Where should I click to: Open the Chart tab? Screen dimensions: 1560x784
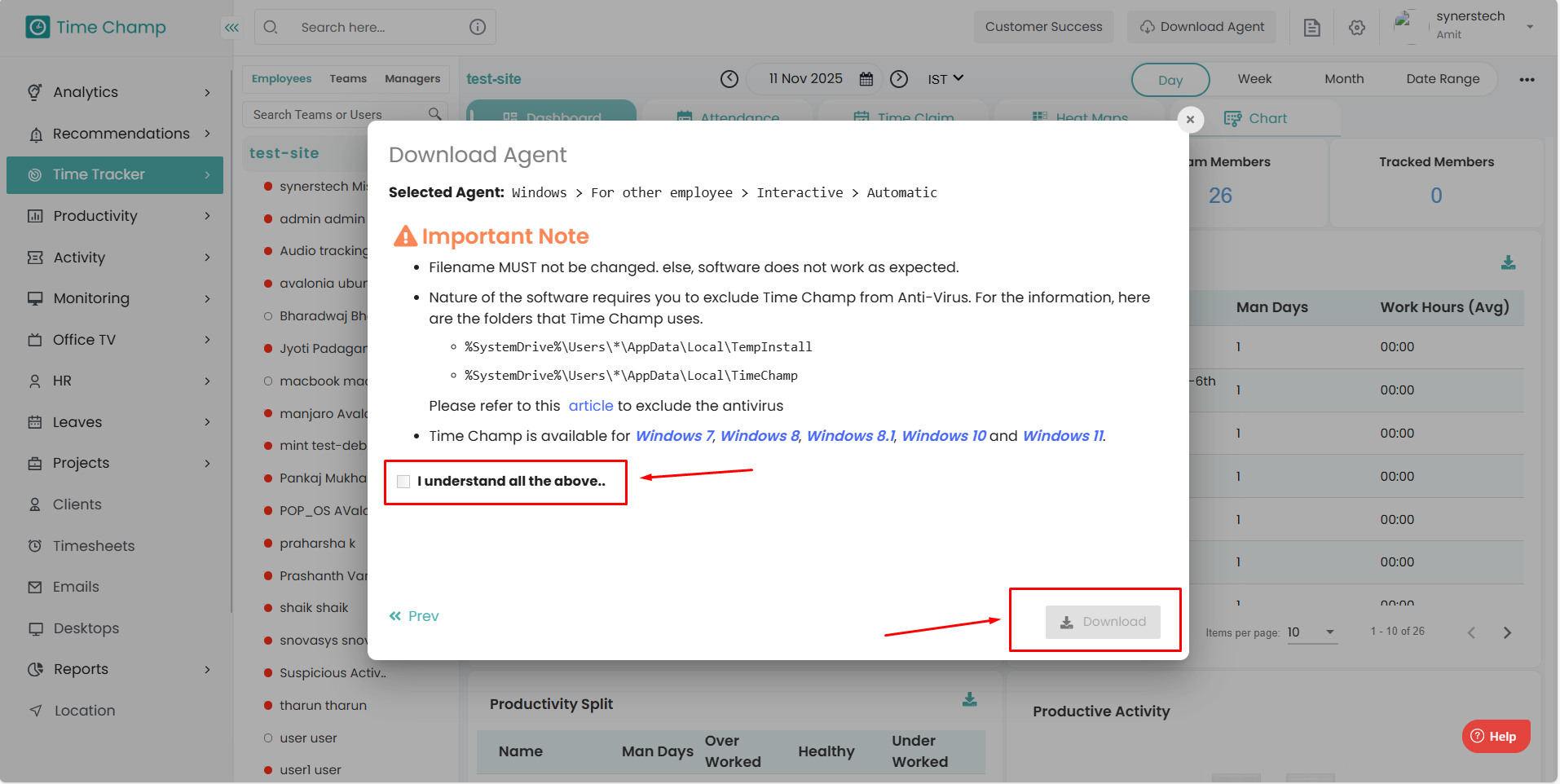1256,119
